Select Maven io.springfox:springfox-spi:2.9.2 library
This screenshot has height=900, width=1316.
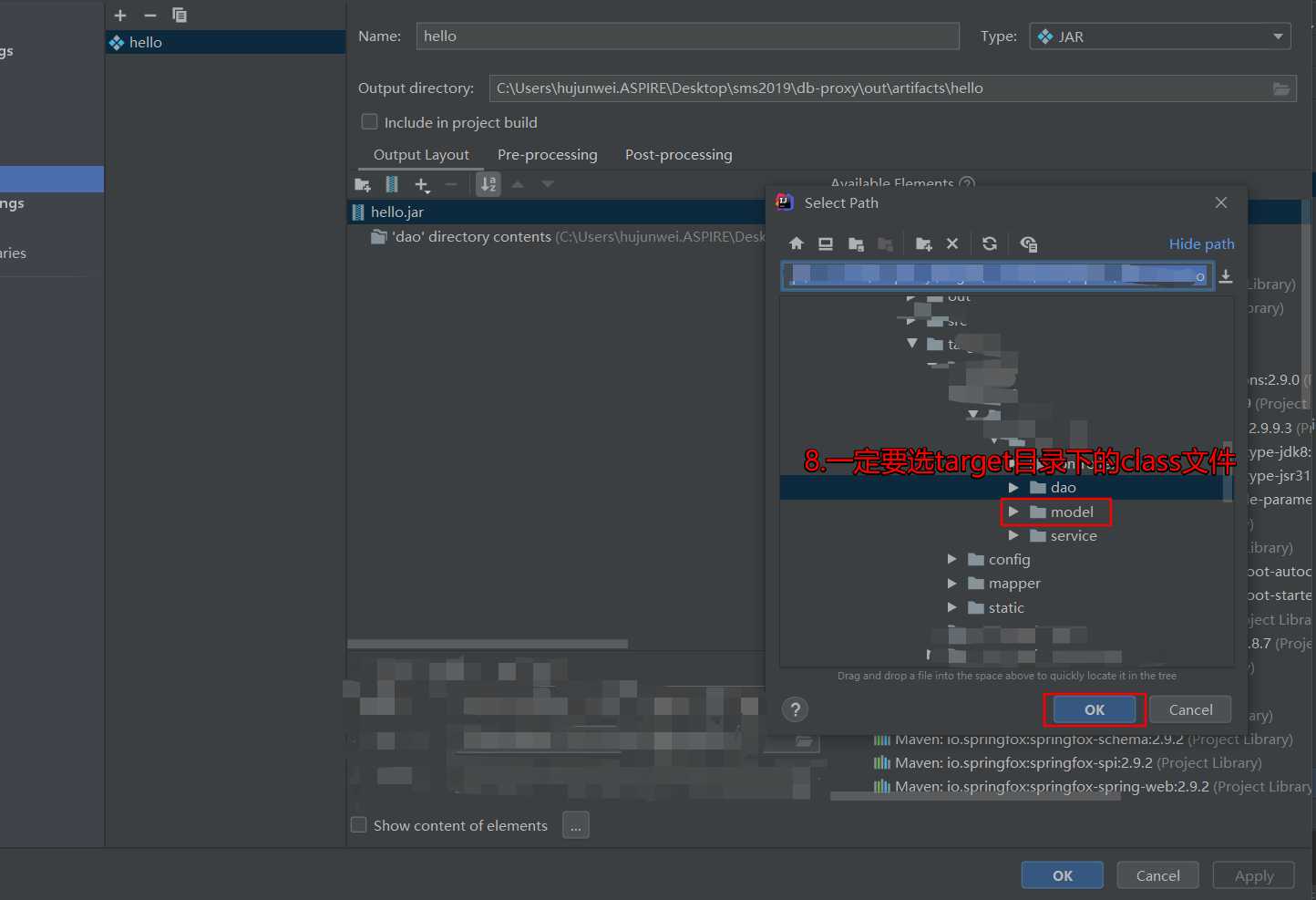pos(1067,762)
